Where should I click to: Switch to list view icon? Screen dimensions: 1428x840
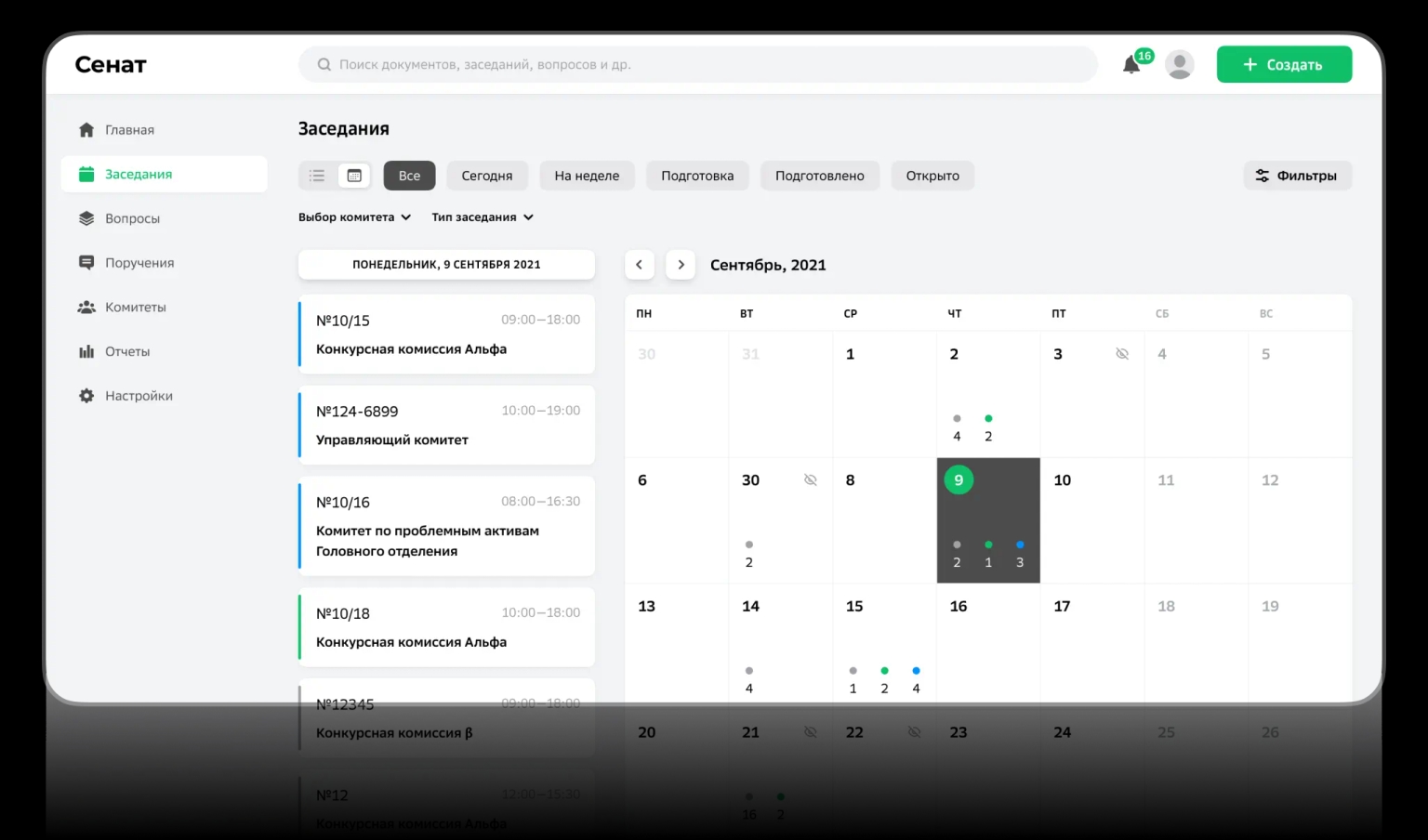point(317,176)
